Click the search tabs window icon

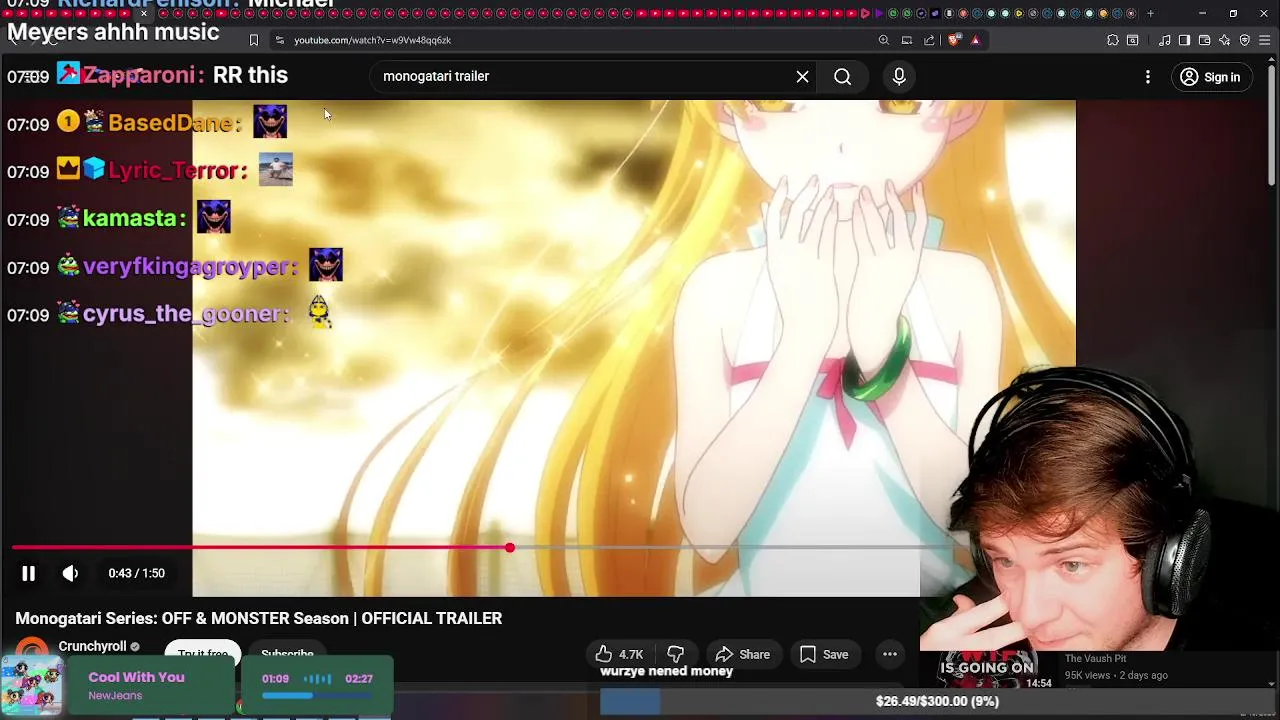point(1133,40)
